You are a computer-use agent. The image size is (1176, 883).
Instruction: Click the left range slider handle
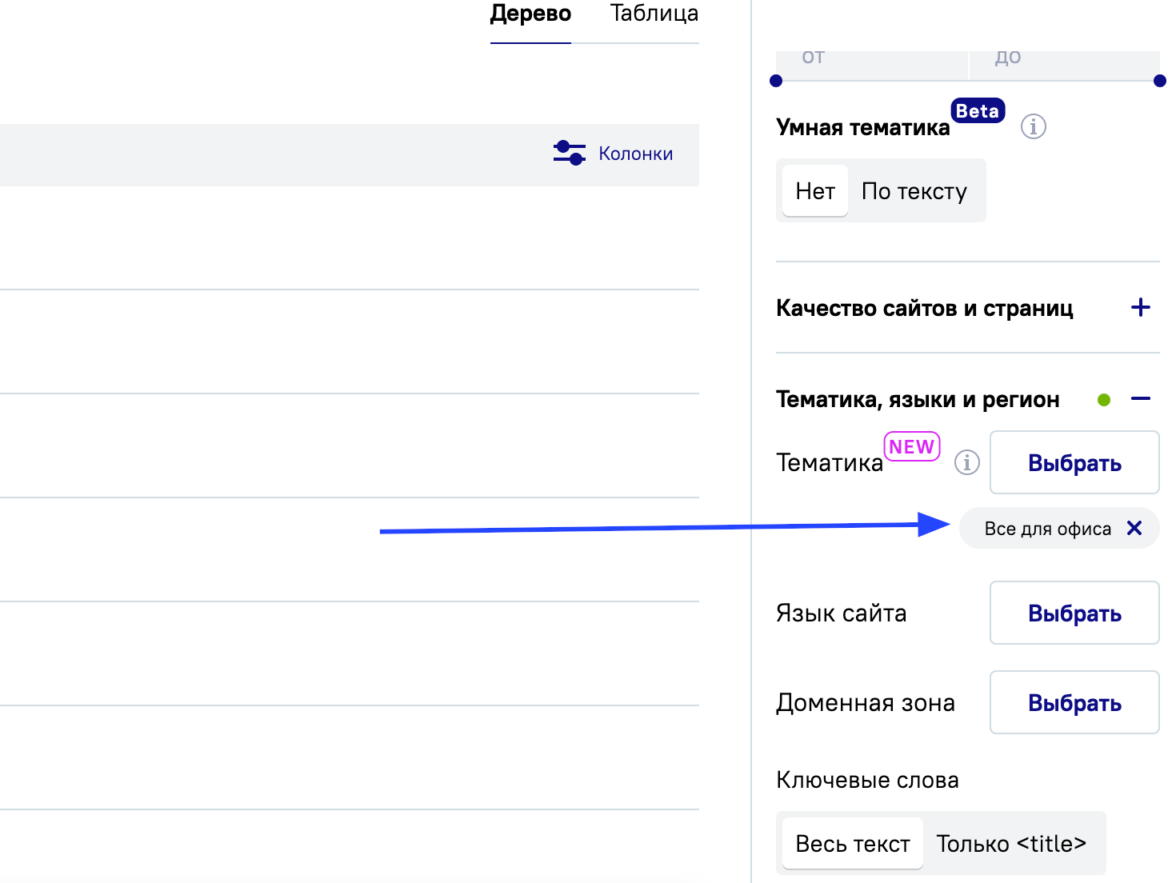click(776, 80)
